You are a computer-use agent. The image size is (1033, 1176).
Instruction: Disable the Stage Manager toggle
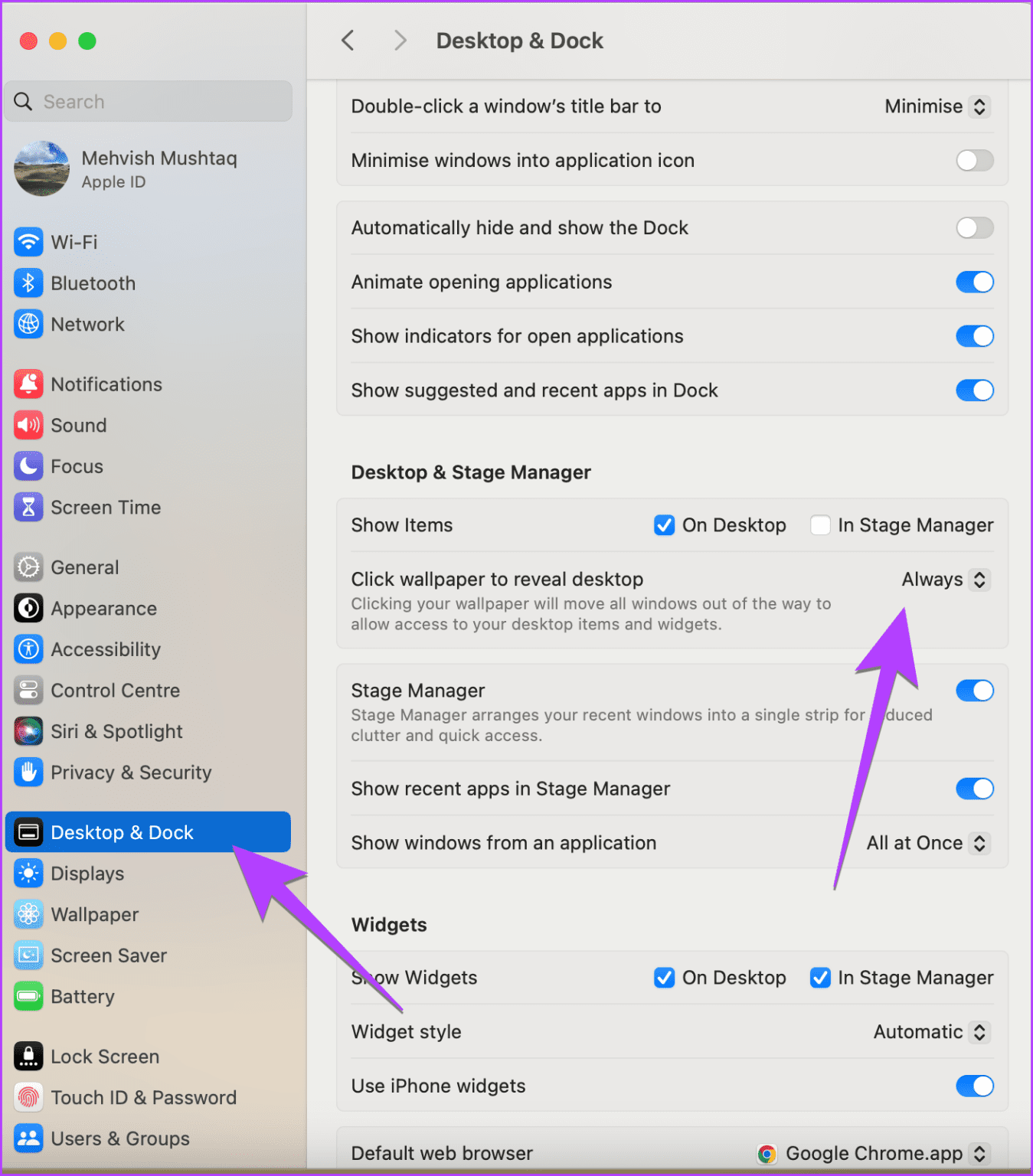[974, 690]
